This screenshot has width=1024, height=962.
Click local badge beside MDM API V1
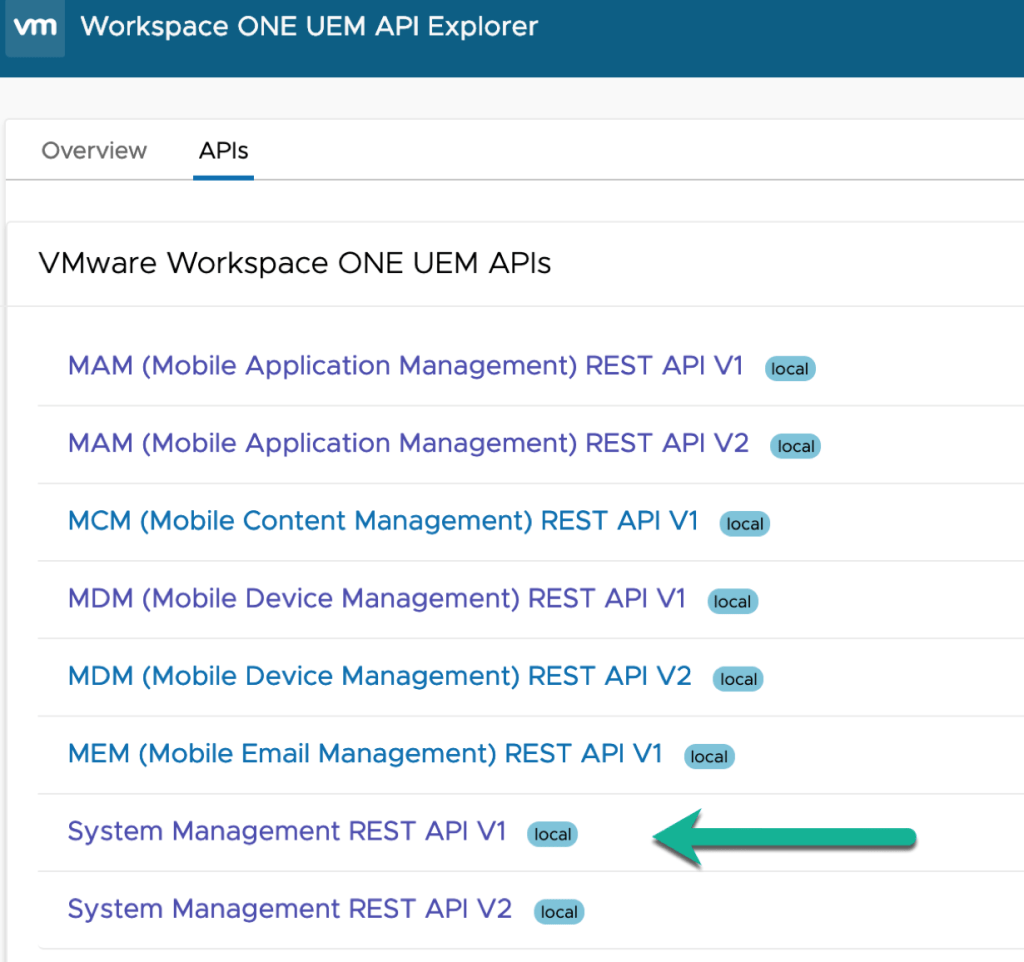732,601
